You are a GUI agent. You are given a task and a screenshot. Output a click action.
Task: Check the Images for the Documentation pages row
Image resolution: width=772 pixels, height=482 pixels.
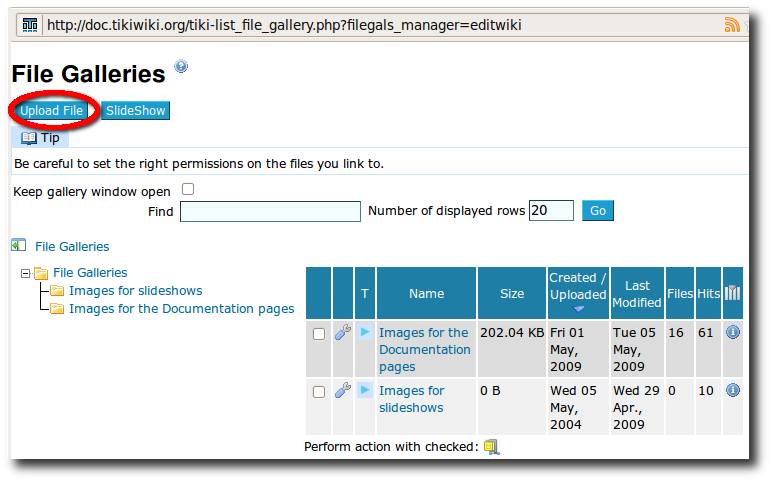319,334
